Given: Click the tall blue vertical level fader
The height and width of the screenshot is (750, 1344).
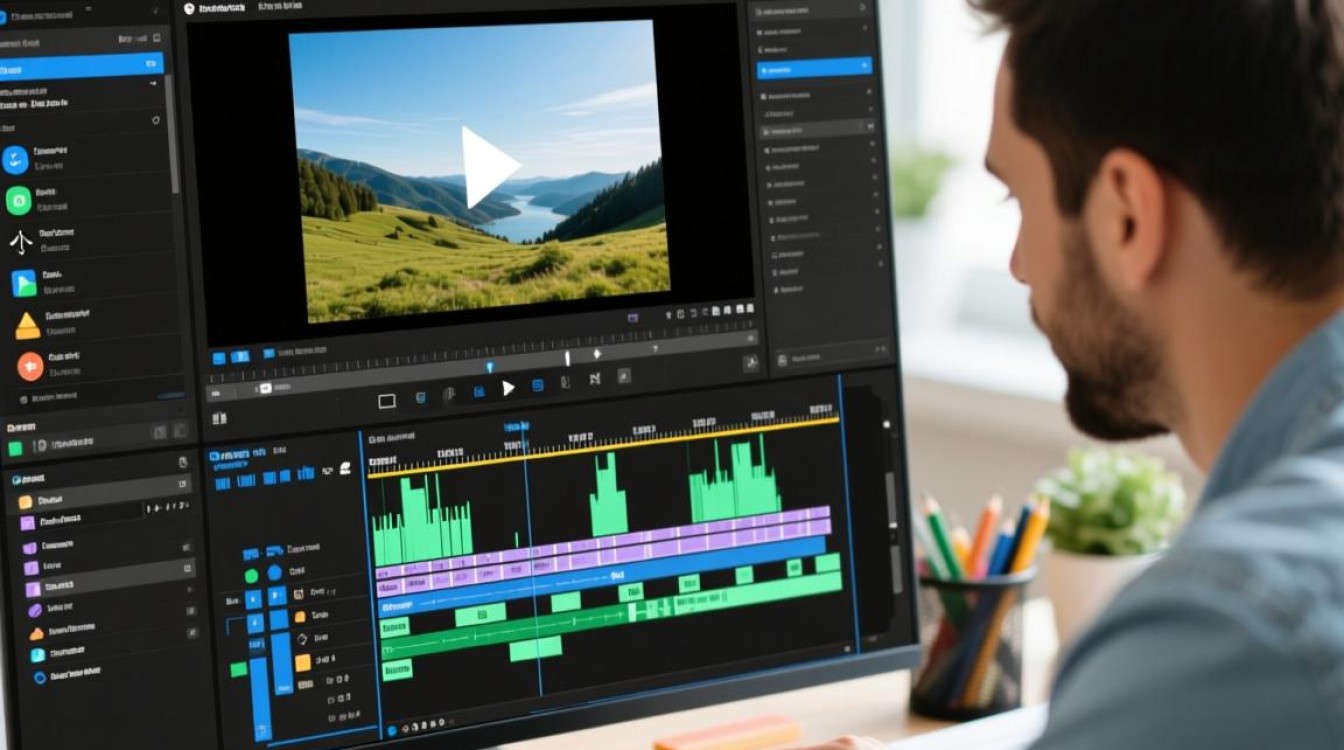Looking at the screenshot, I should tap(259, 698).
